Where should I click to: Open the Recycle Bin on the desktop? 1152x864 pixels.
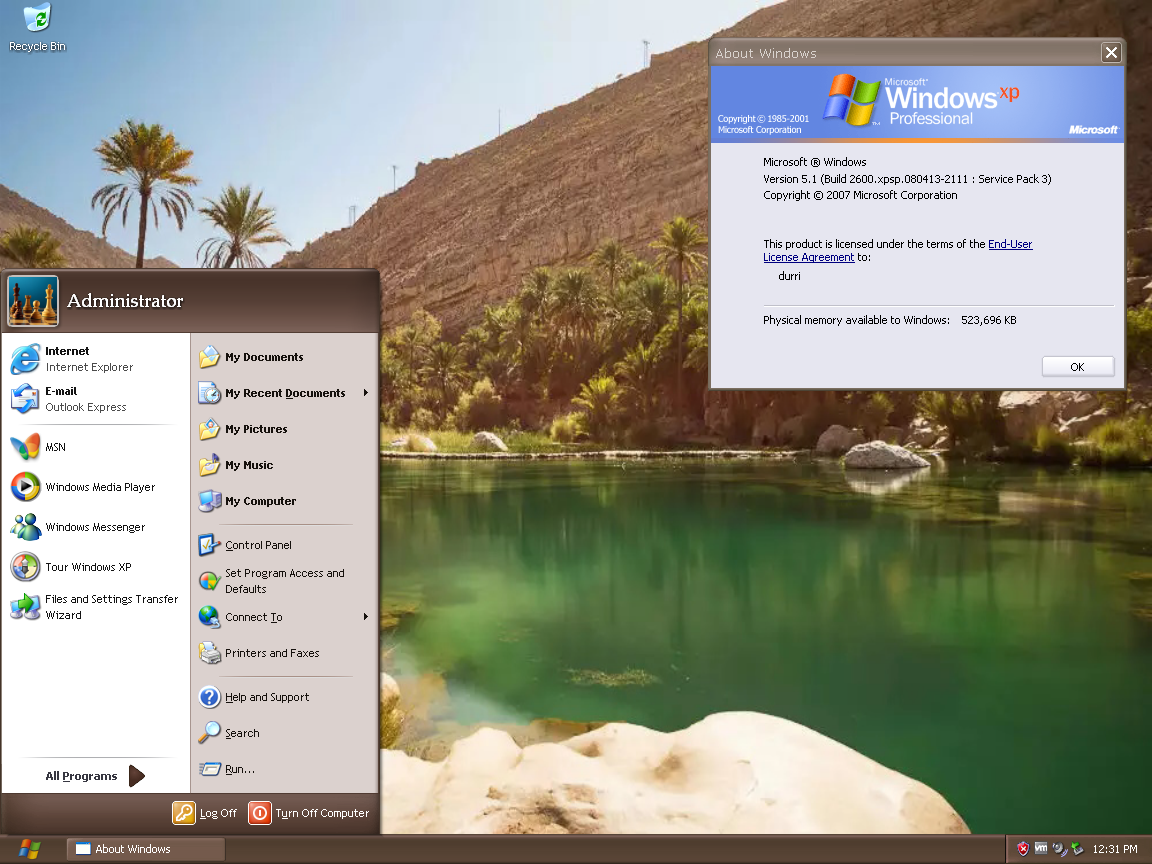tap(36, 20)
